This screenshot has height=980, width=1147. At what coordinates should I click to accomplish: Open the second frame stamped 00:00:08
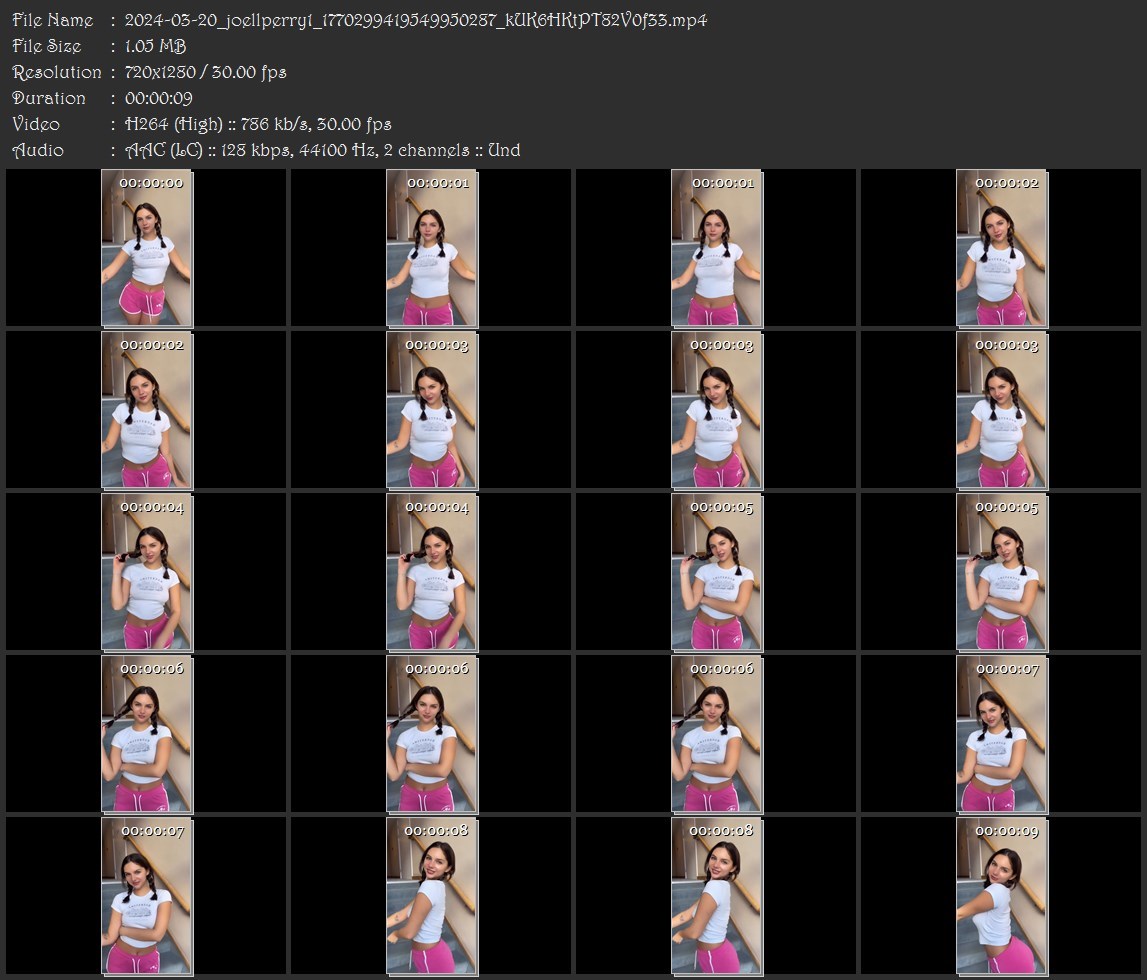pyautogui.click(x=717, y=896)
